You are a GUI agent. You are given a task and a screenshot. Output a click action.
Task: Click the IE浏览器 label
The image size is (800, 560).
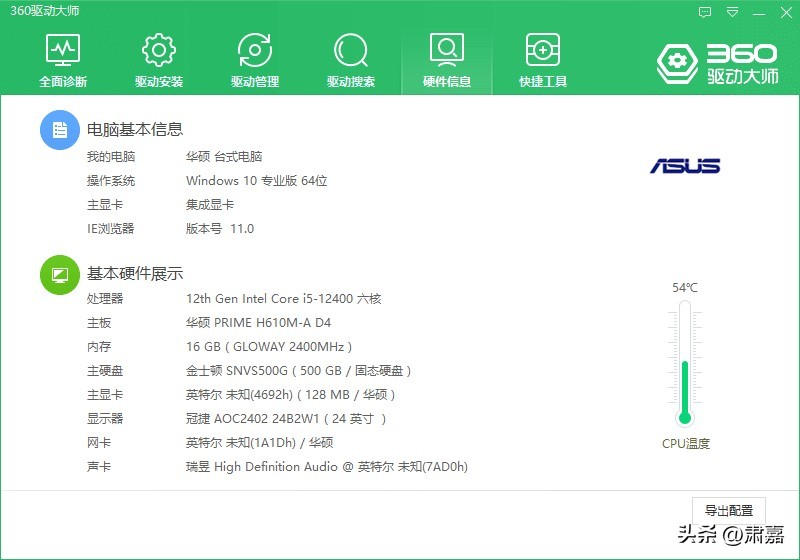[x=111, y=228]
